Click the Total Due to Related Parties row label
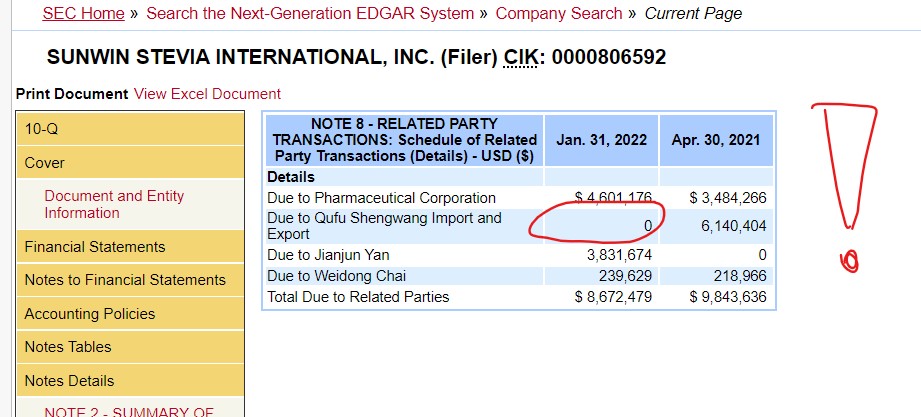Viewport: 921px width, 417px height. point(358,297)
